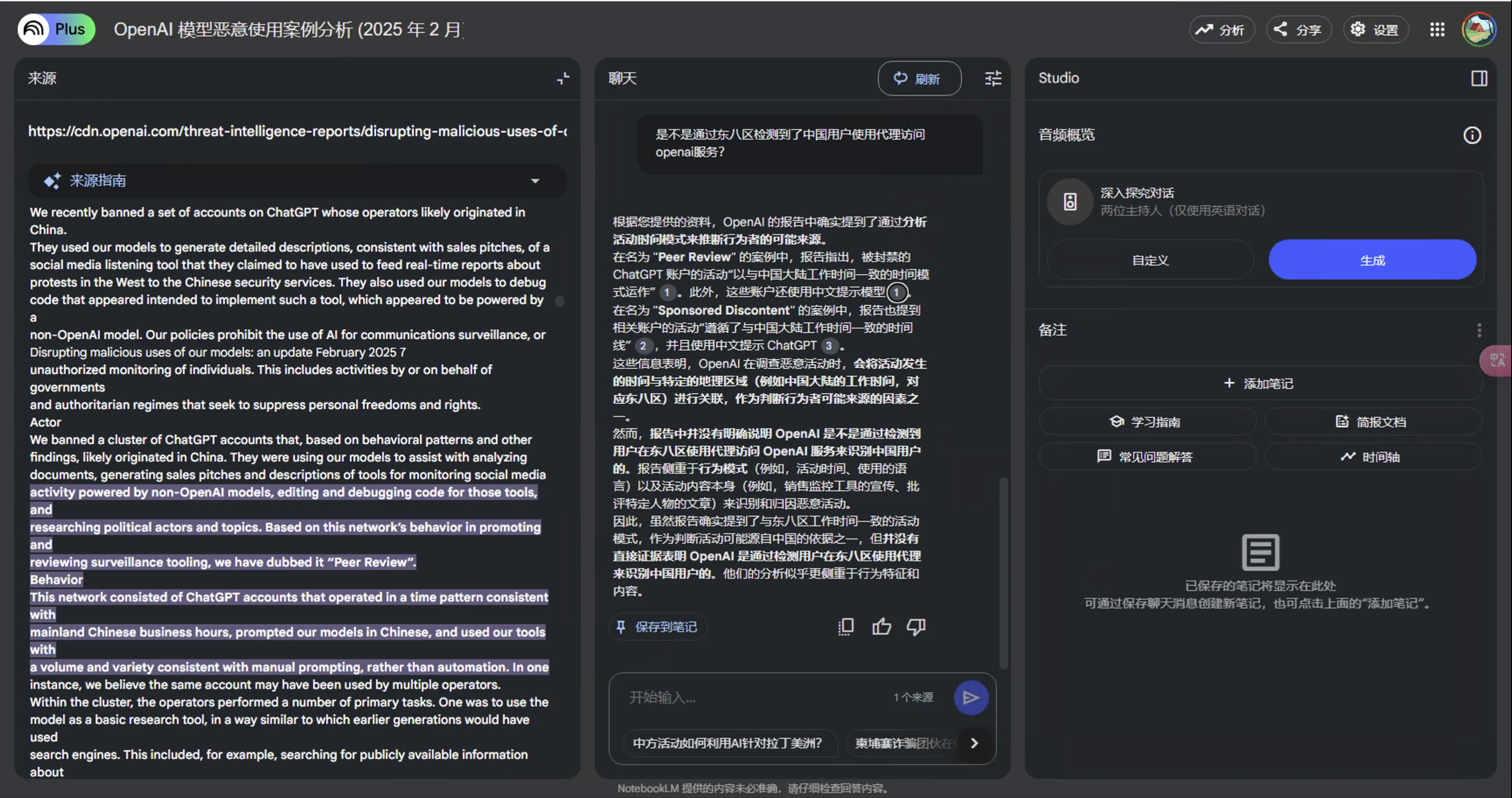The height and width of the screenshot is (798, 1512).
Task: Click the 设置 gear icon
Action: pos(1357,29)
